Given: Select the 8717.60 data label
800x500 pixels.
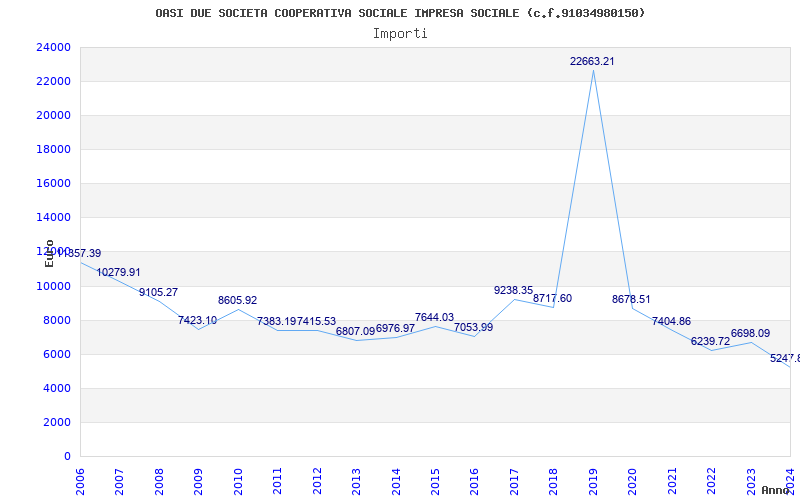Looking at the screenshot, I should [553, 298].
